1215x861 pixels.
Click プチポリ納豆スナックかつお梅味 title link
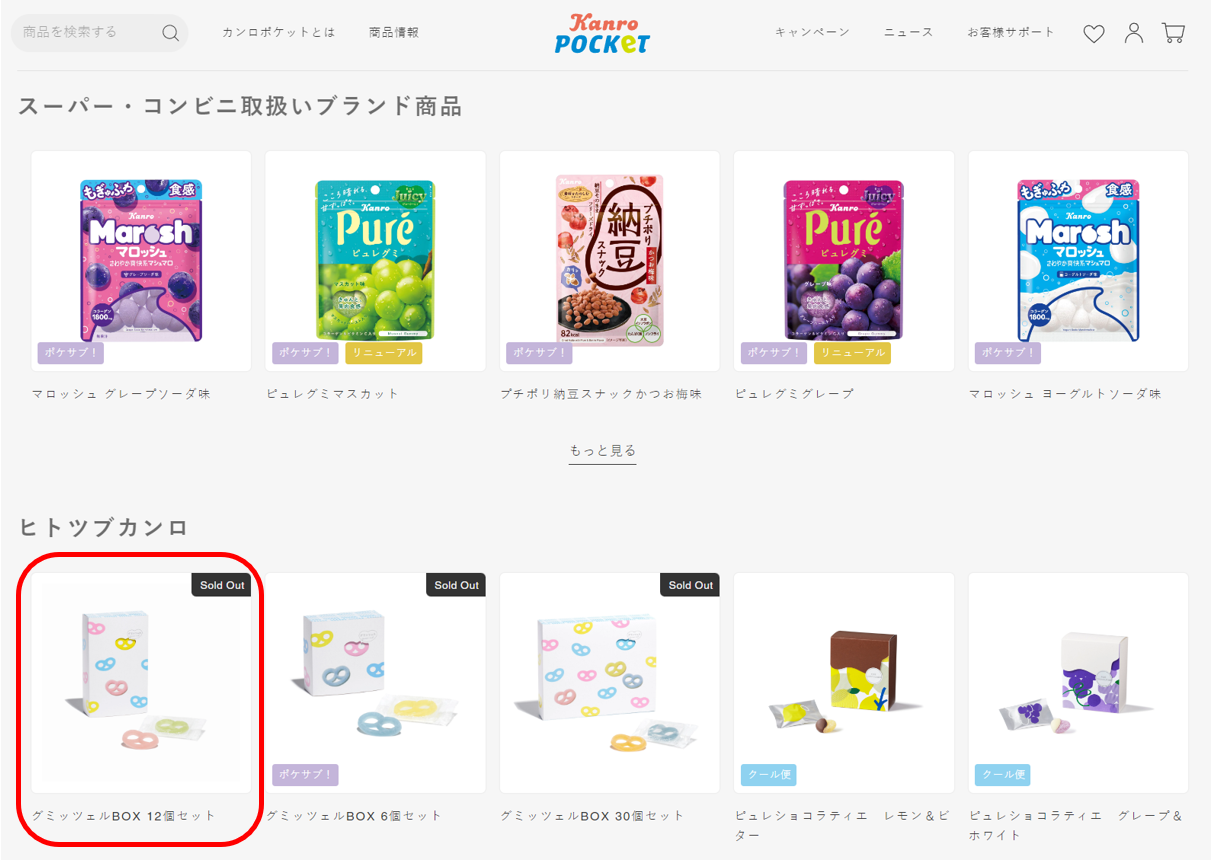601,394
